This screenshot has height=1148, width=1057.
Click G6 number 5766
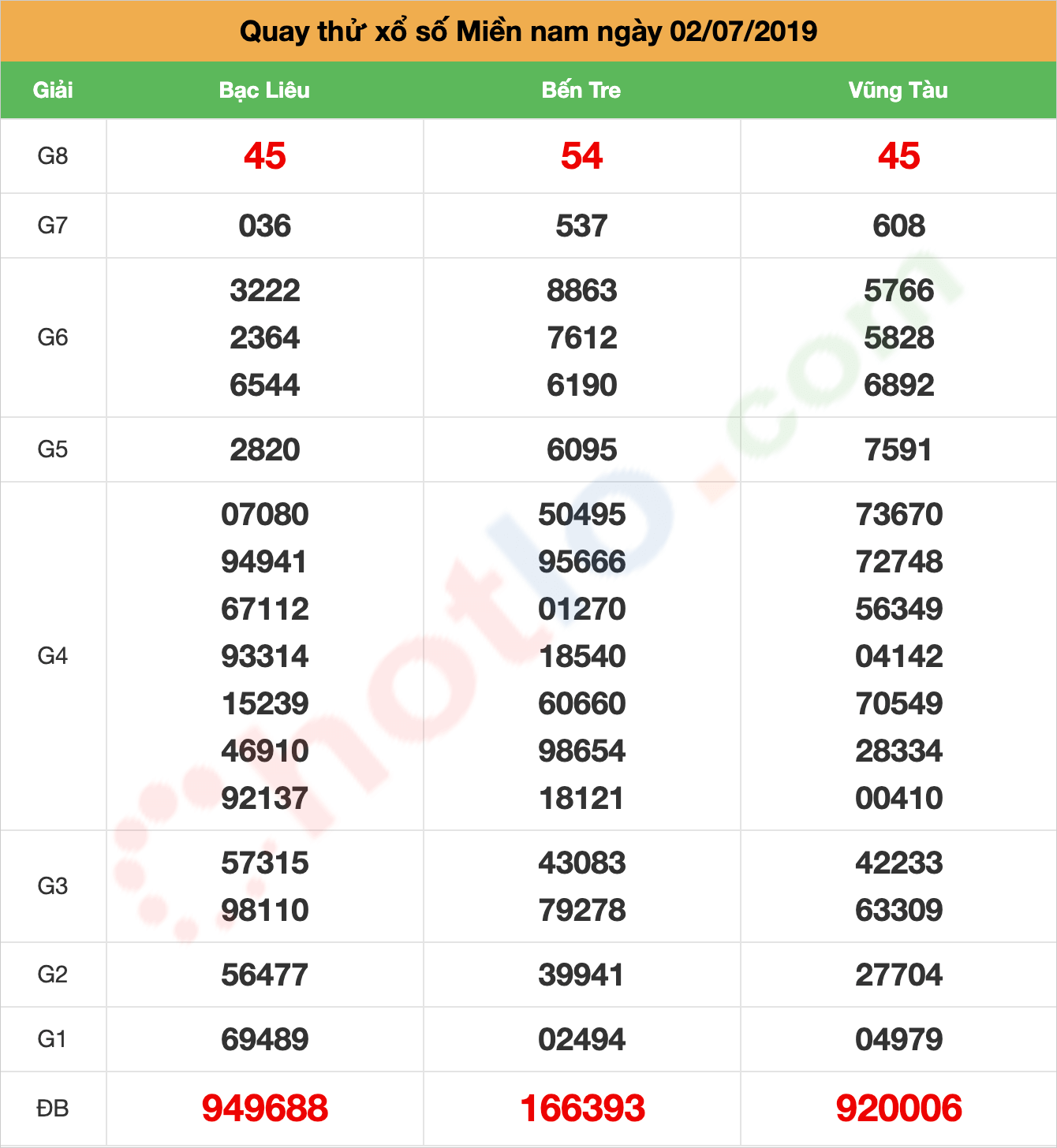tap(899, 291)
